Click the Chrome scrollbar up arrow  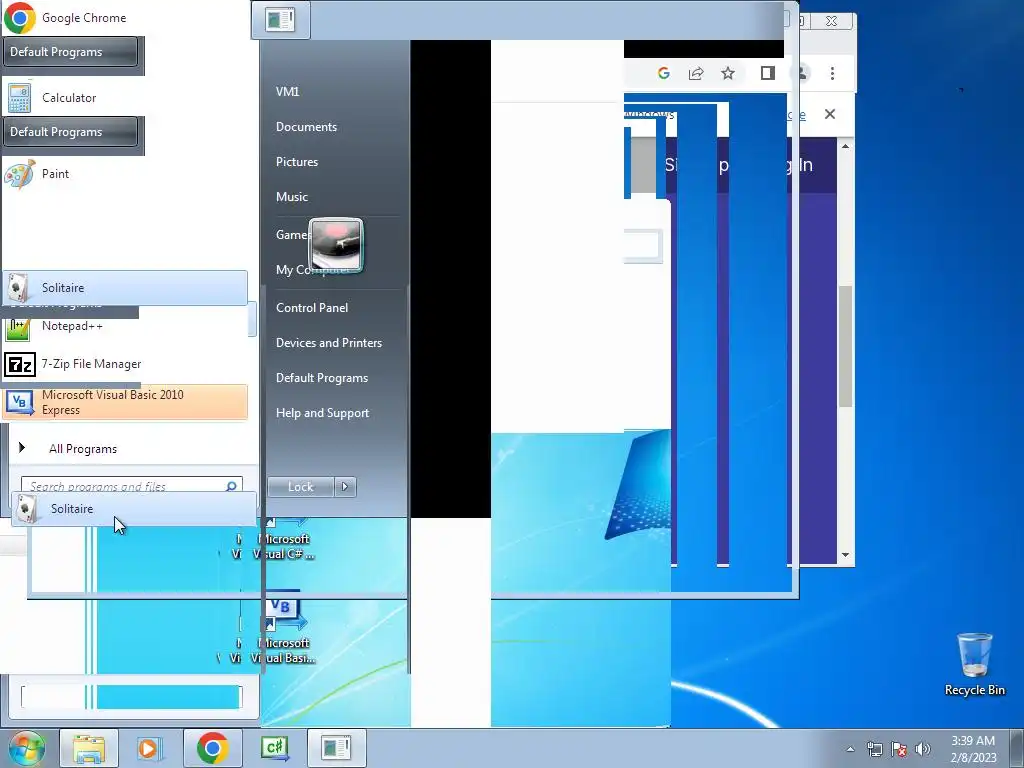point(845,146)
